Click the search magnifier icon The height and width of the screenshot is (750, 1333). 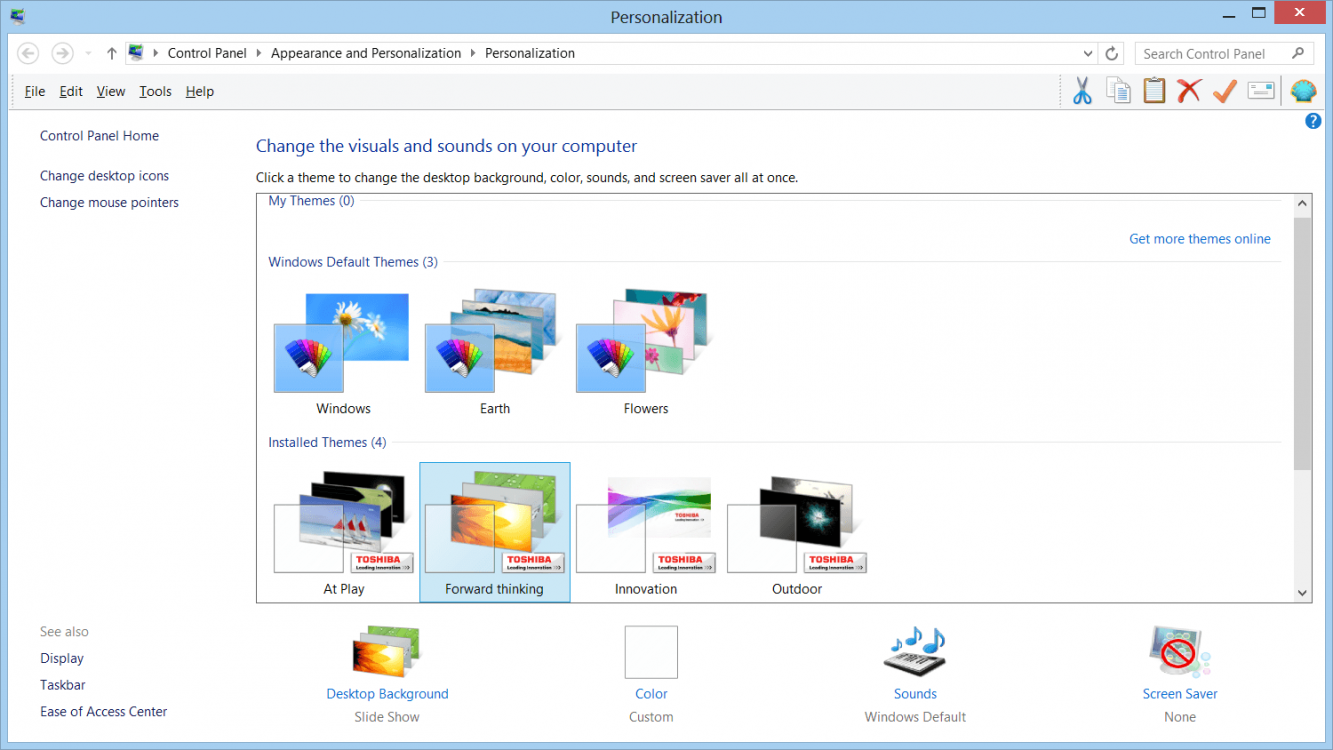[1298, 53]
